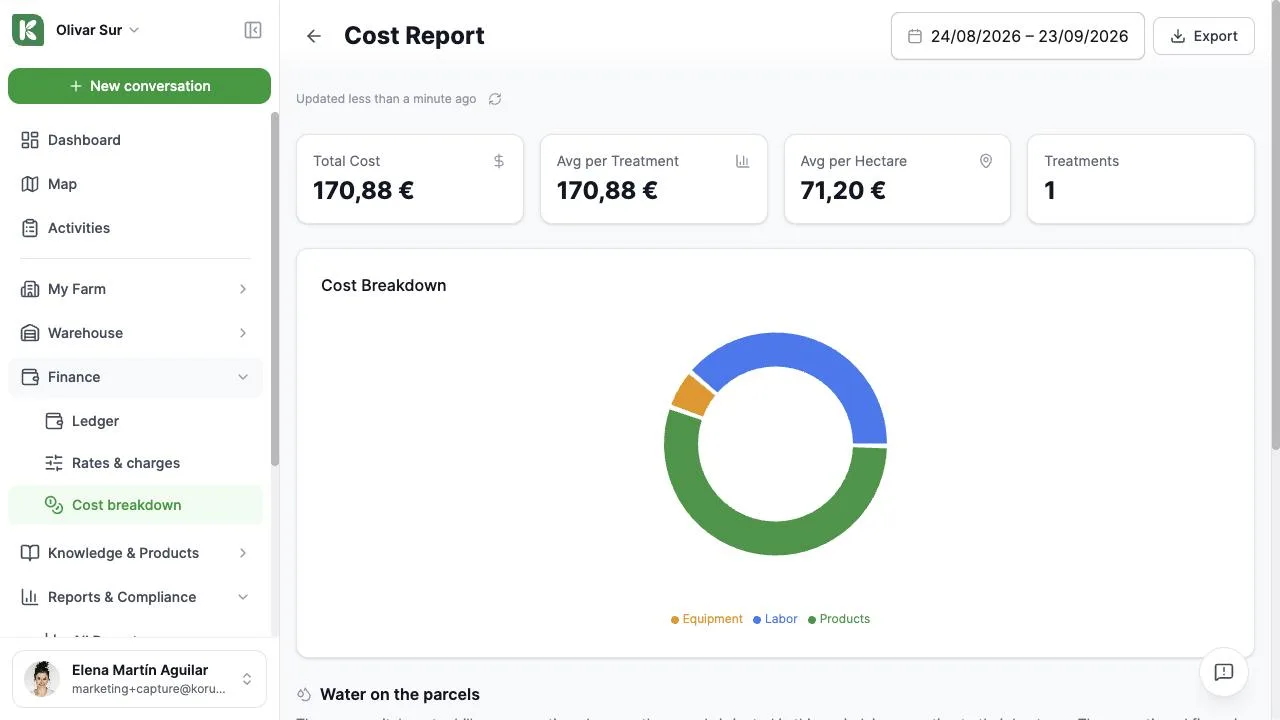This screenshot has height=720, width=1280.
Task: Click the Map icon in sidebar
Action: coord(30,184)
